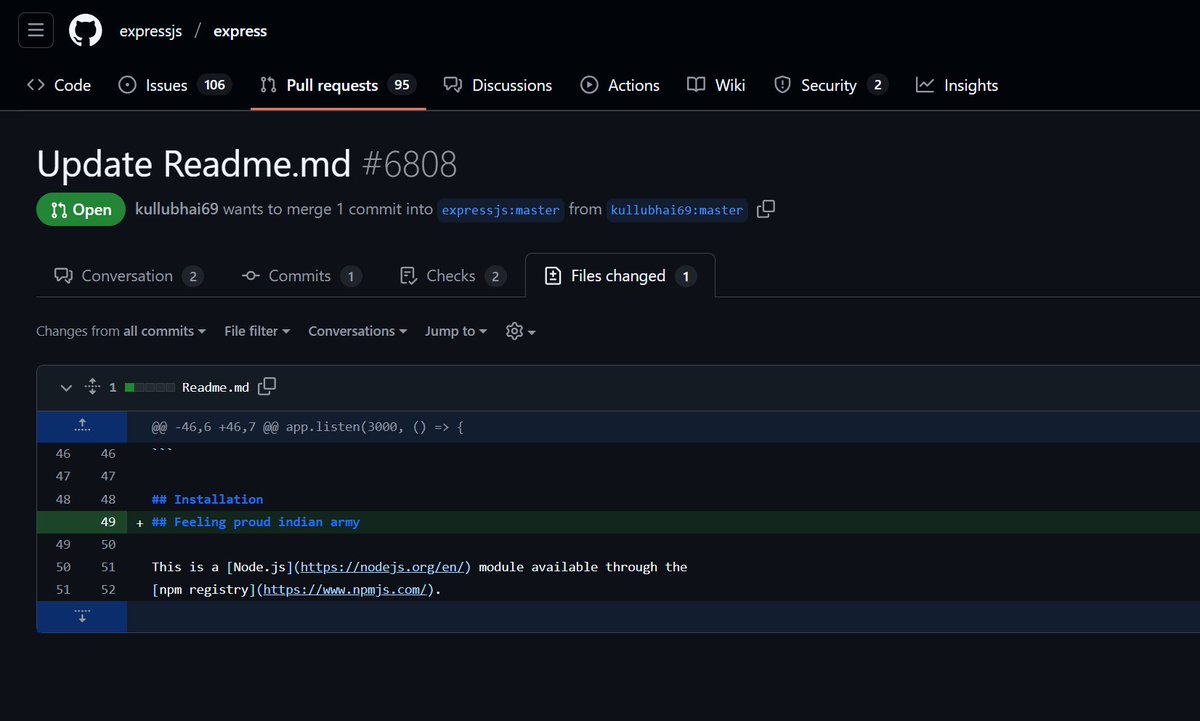This screenshot has width=1200, height=721.
Task: Click the Insights tab graph icon
Action: point(925,85)
